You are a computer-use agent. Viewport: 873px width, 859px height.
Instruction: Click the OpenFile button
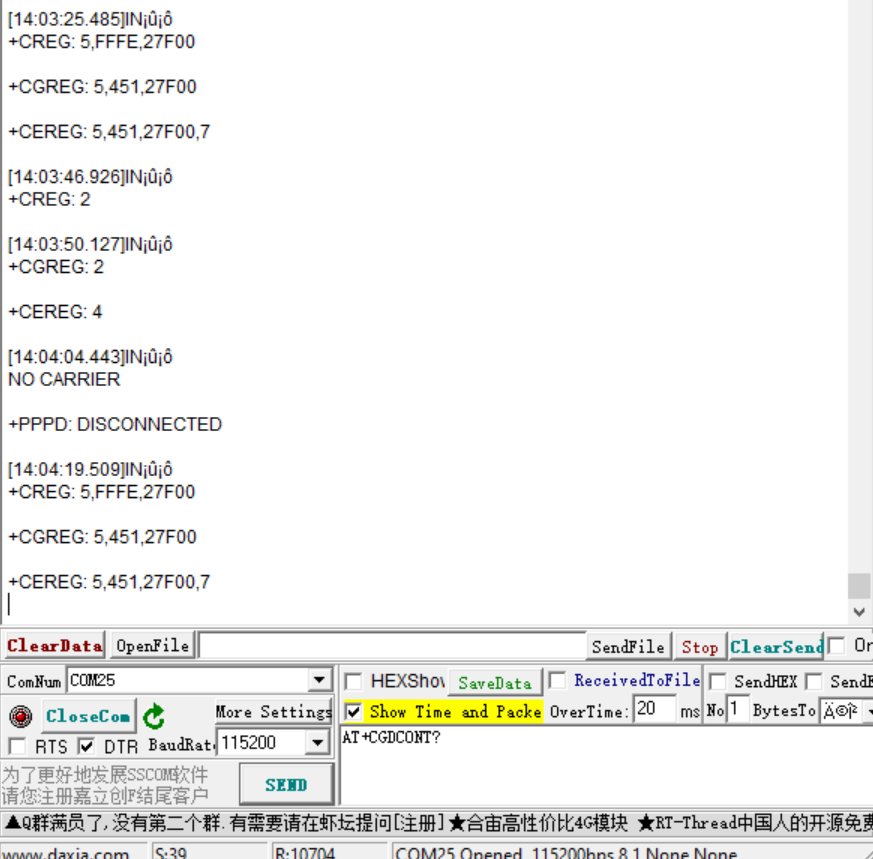[153, 646]
